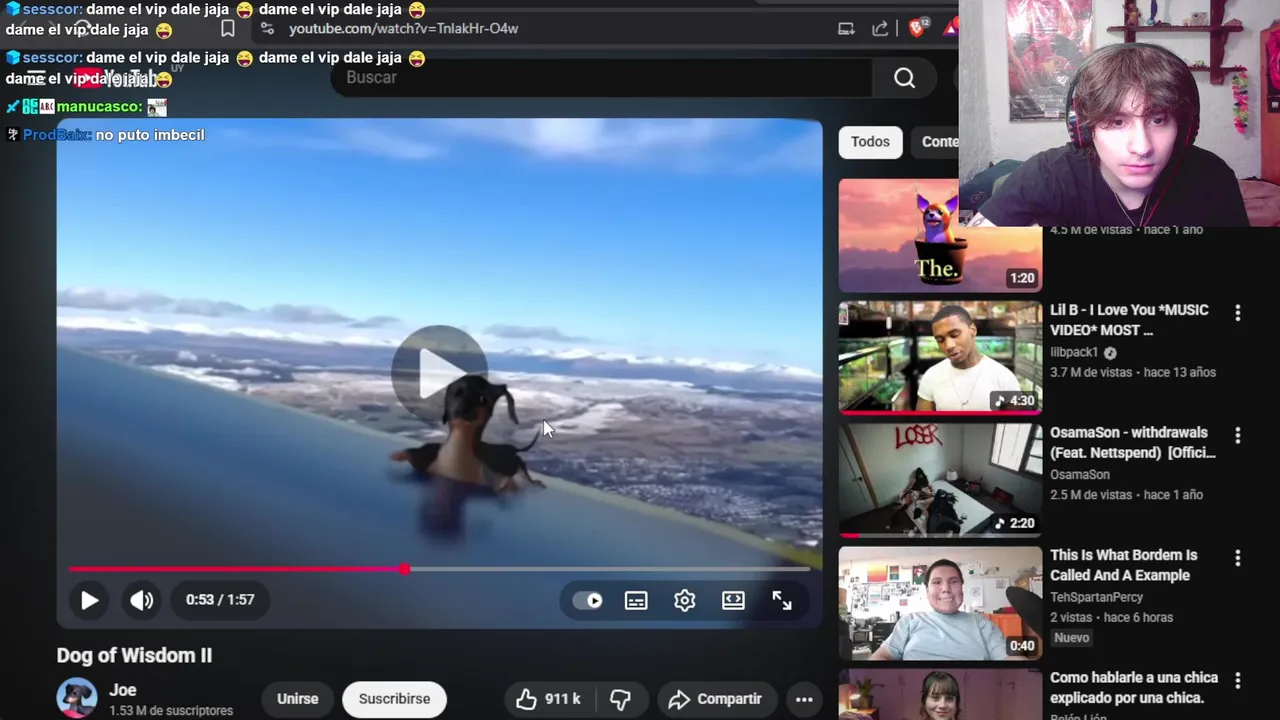Click the YouTube search magnifier icon
Screen dimensions: 1280x720
(905, 78)
